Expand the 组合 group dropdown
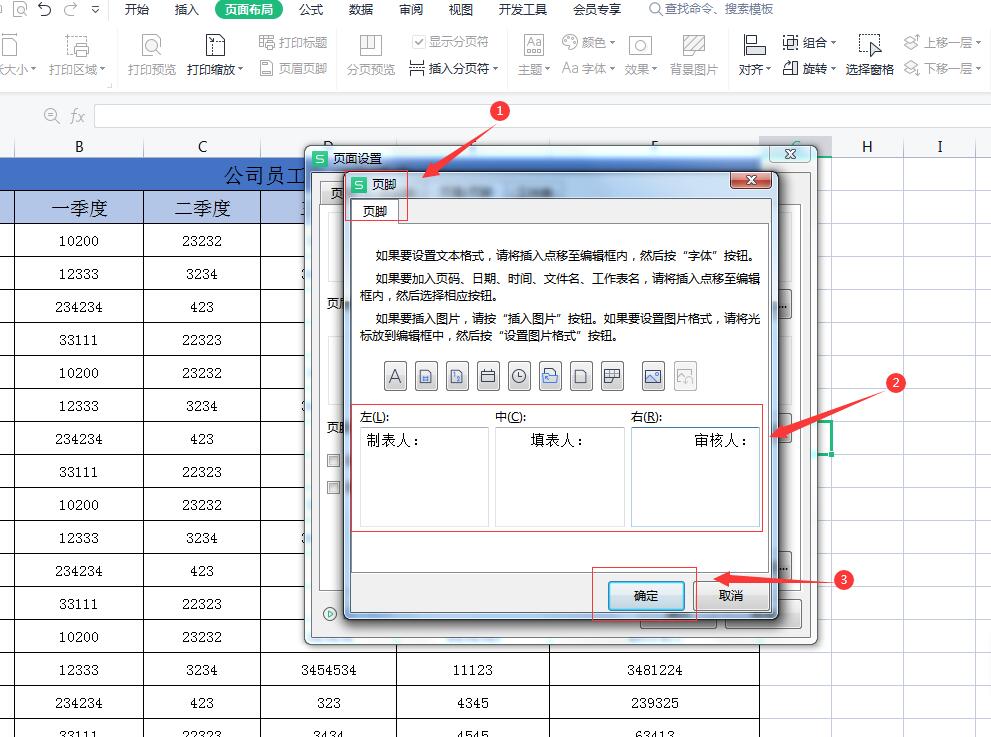The width and height of the screenshot is (991, 737). 811,42
